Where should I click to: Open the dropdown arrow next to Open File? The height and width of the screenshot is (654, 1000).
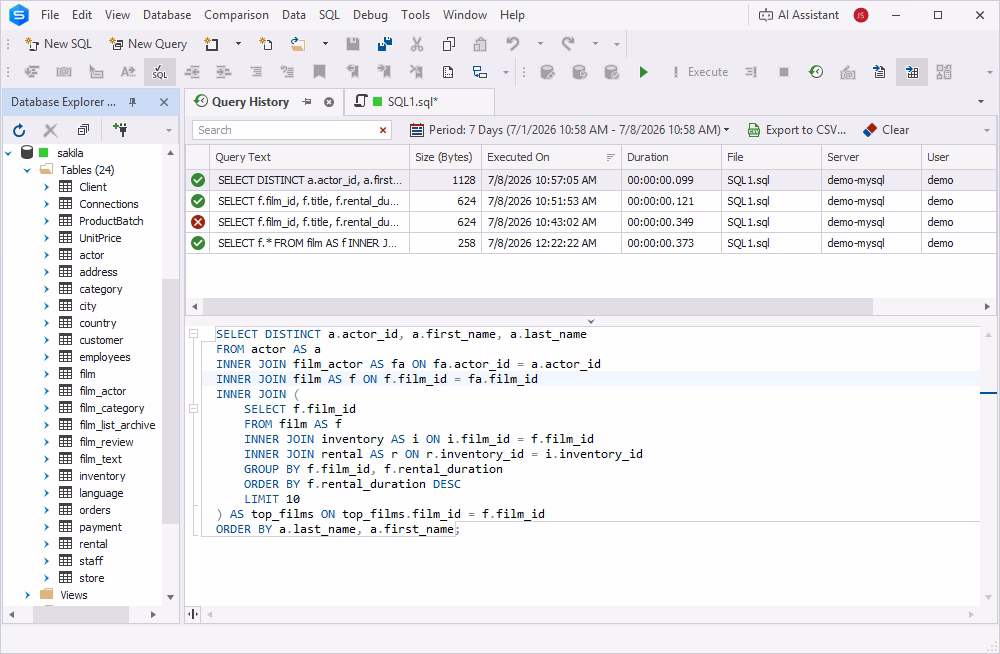click(325, 44)
